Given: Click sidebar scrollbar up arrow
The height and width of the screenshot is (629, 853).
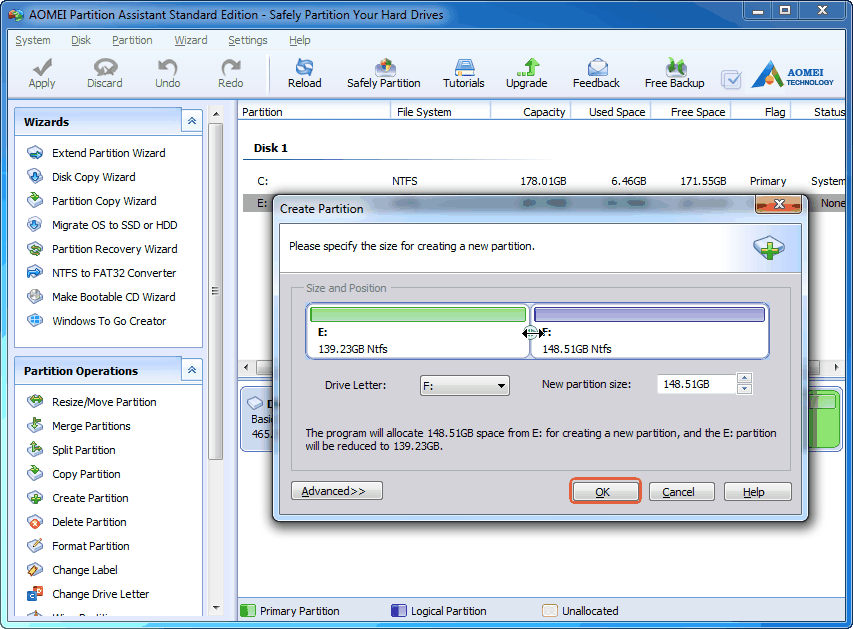Looking at the screenshot, I should click(x=216, y=114).
